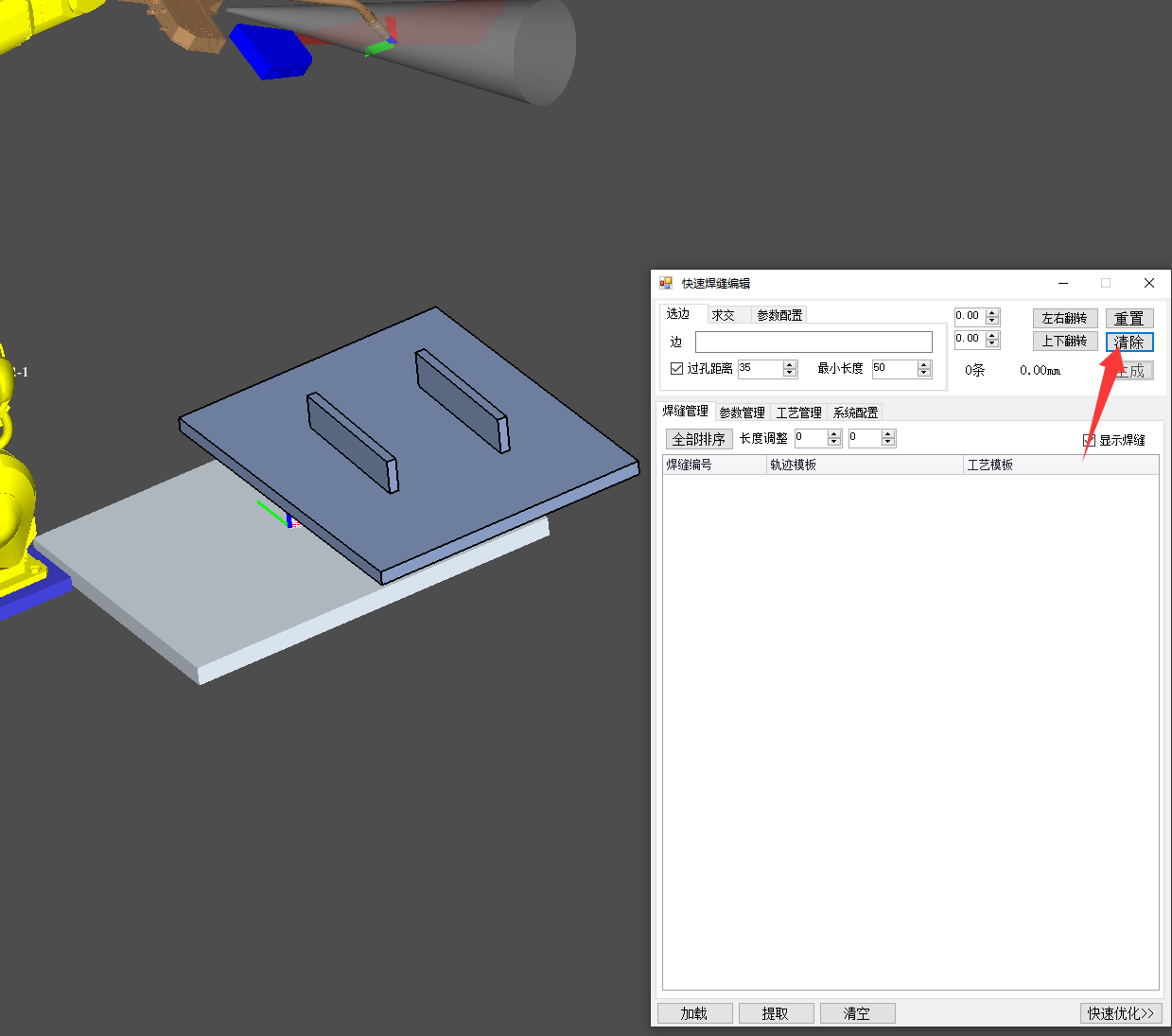The height and width of the screenshot is (1036, 1172).
Task: Switch to the 工艺管理 tab
Action: click(798, 413)
